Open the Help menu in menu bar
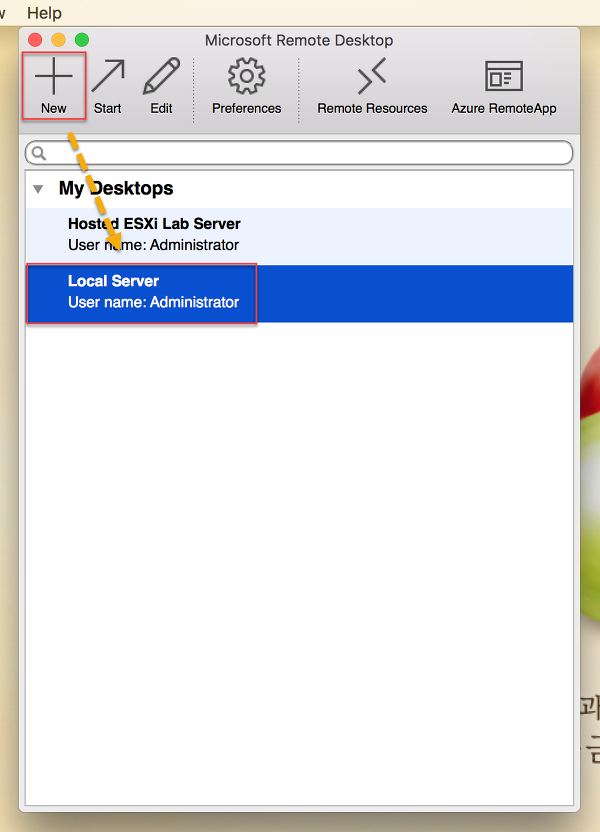 (x=45, y=13)
